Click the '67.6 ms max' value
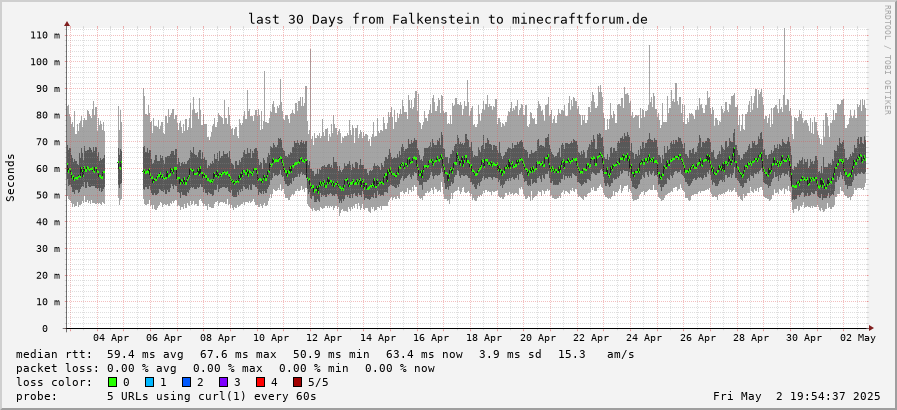This screenshot has width=897, height=410. tap(239, 355)
